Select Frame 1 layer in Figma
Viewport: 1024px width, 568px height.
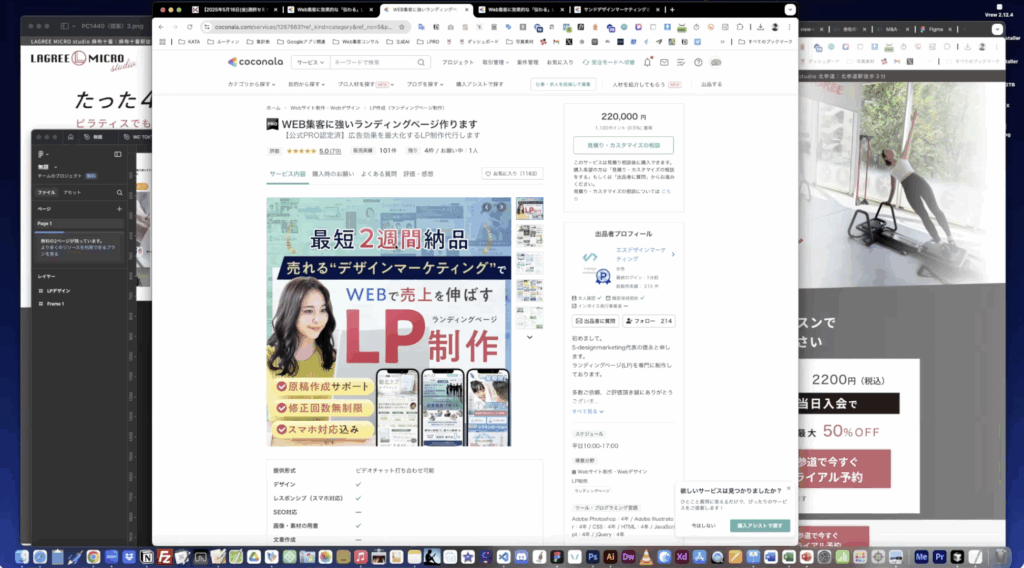[x=56, y=304]
